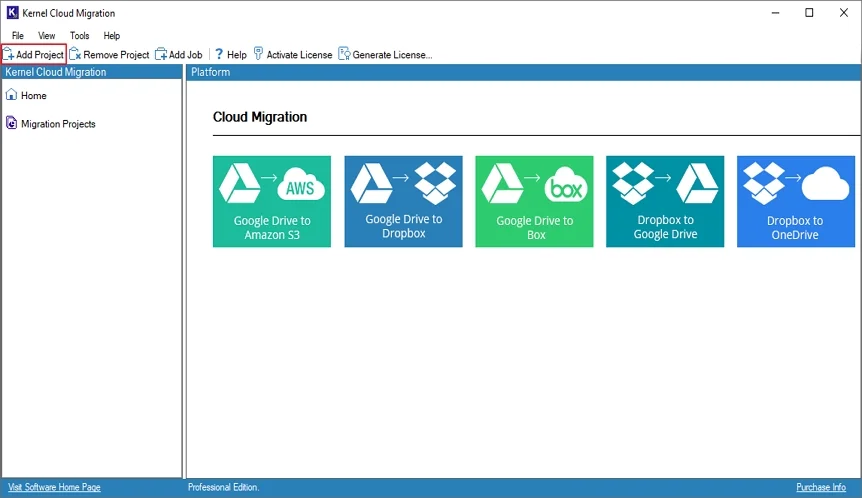The height and width of the screenshot is (498, 862).
Task: Click the Kernel Cloud Migration sidebar header
Action: [91, 72]
